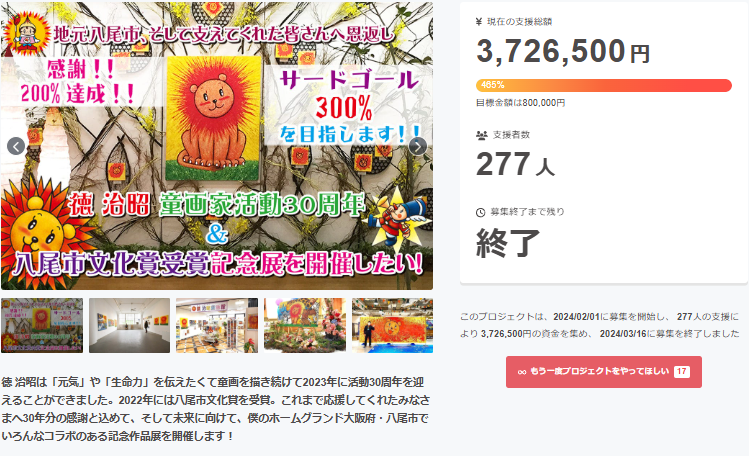Click the clock icon next to 募集終了まで残り
This screenshot has width=749, height=456.
tap(481, 212)
